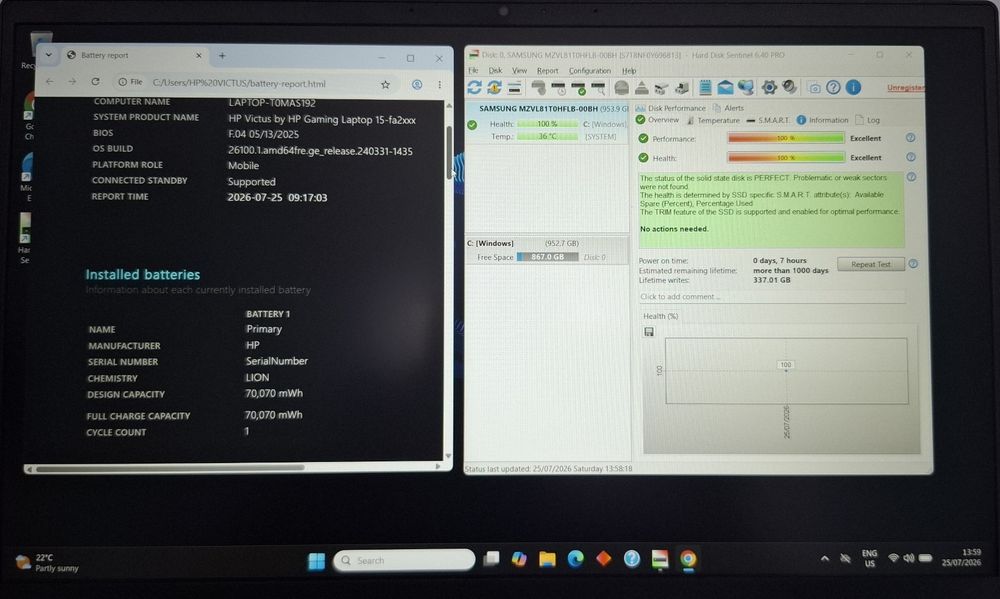The height and width of the screenshot is (599, 1000).
Task: Click the eject-style triangle icon in Sentinel toolbar
Action: click(642, 87)
